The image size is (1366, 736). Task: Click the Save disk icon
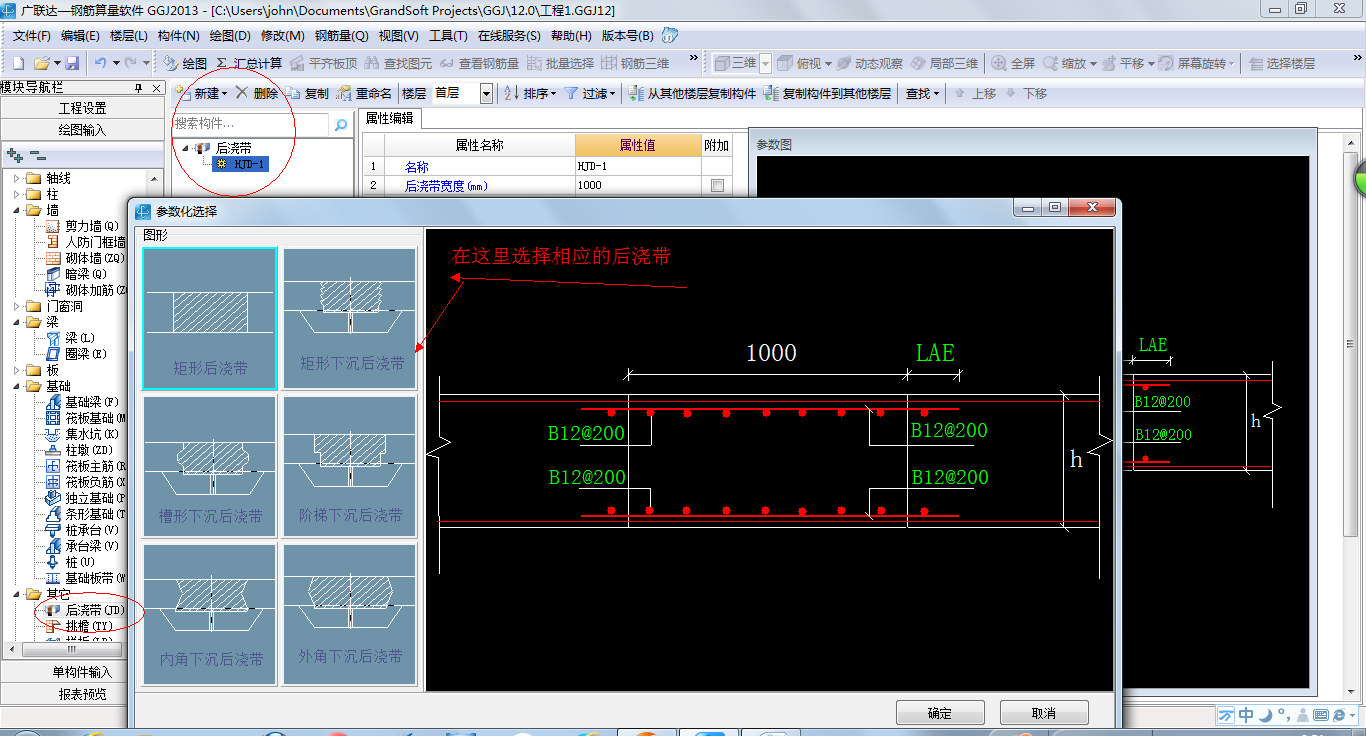72,63
